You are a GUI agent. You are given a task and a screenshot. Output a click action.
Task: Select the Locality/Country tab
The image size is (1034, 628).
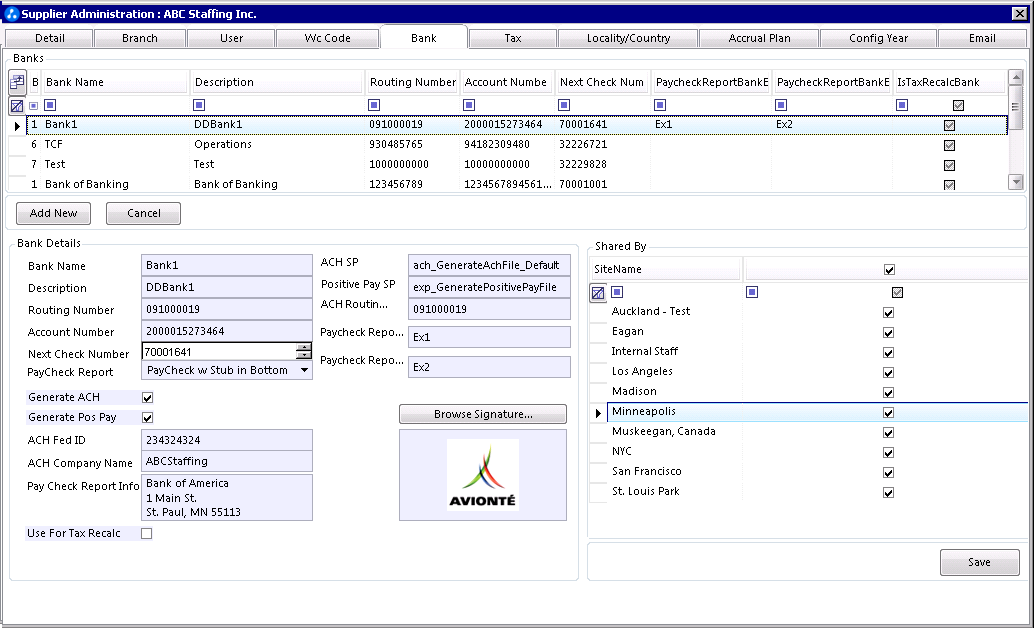pos(628,38)
